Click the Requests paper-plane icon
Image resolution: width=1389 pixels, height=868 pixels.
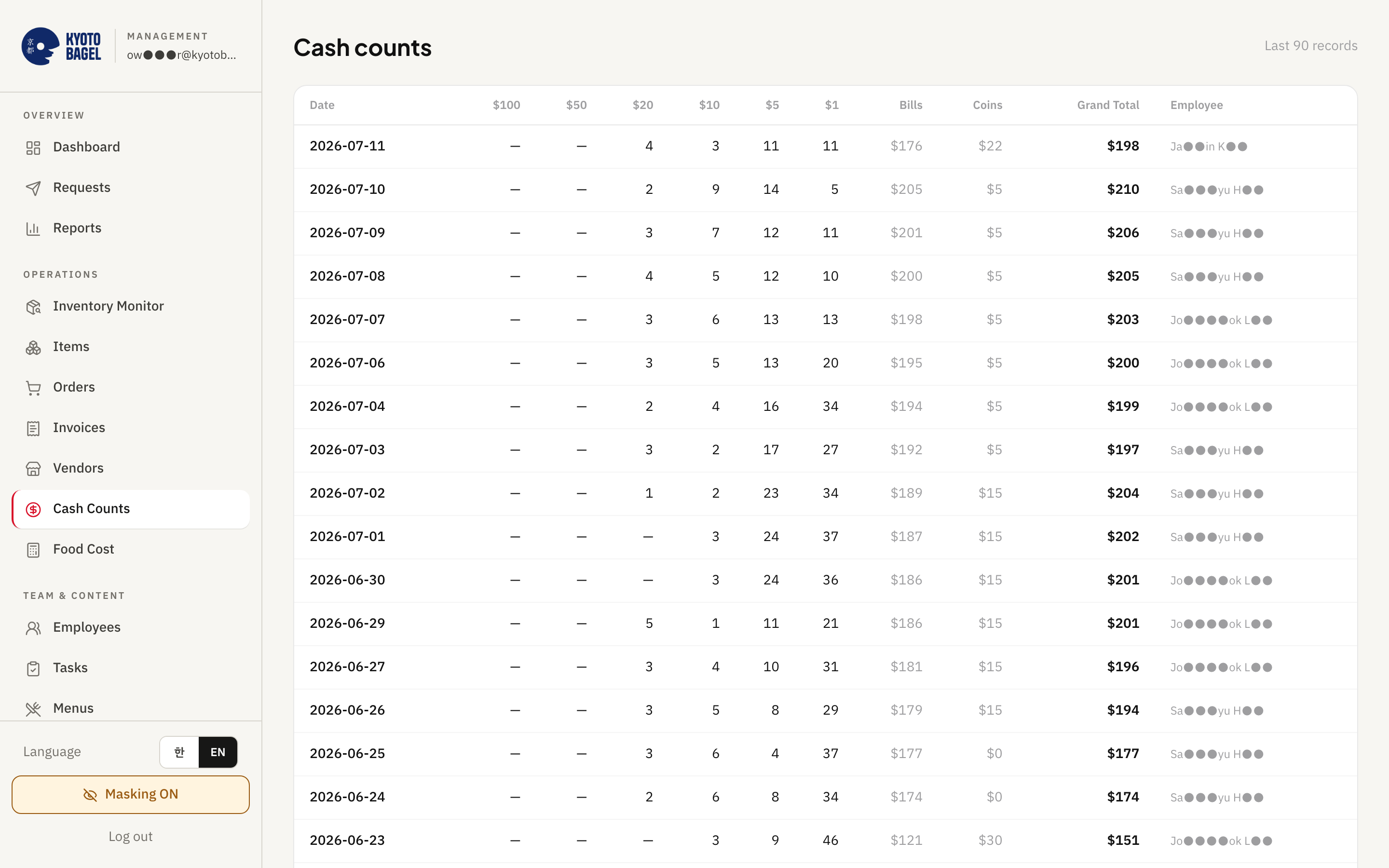[33, 188]
